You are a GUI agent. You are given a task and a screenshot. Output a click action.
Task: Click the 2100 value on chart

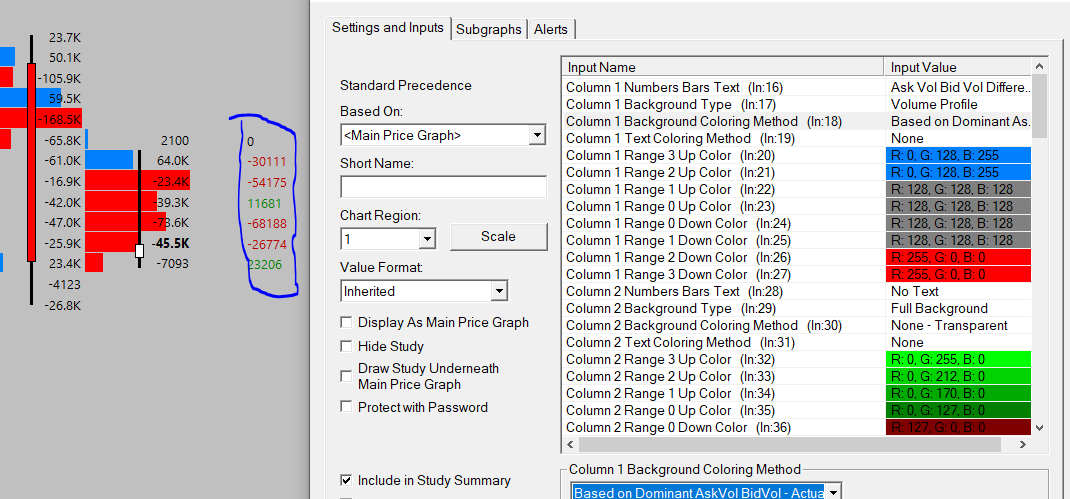pyautogui.click(x=175, y=141)
